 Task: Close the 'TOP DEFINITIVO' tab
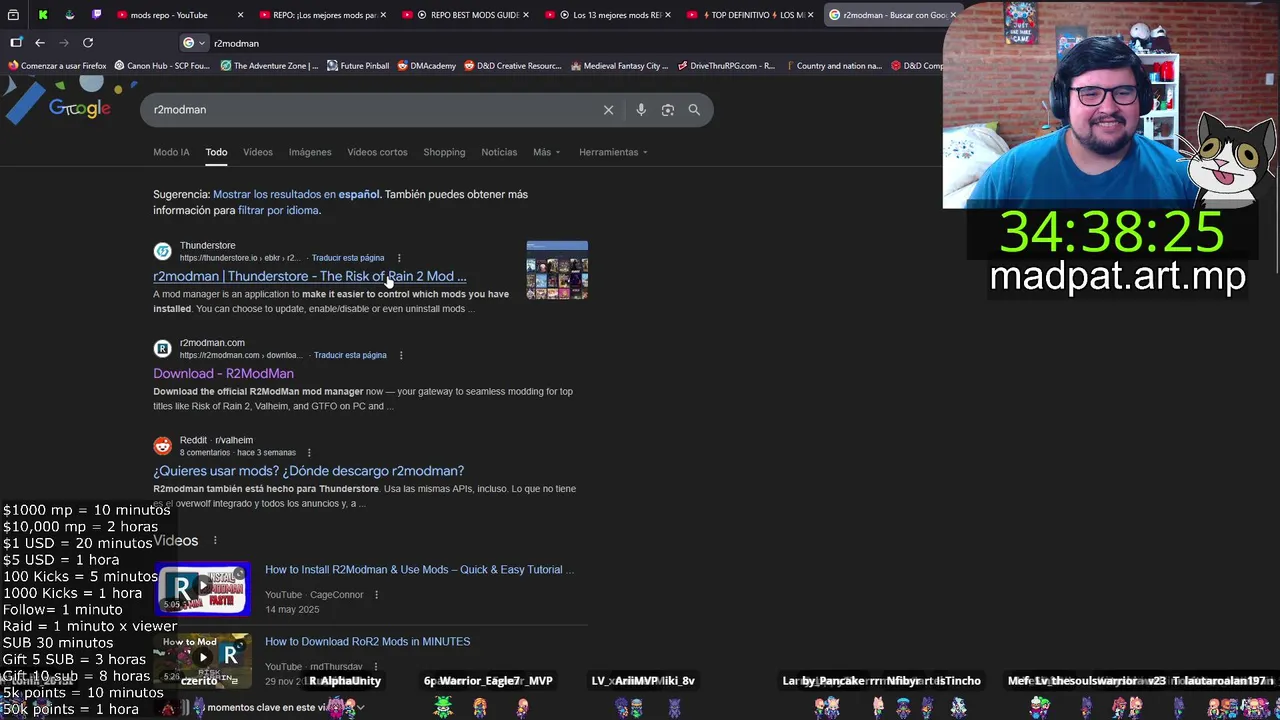pyautogui.click(x=811, y=15)
